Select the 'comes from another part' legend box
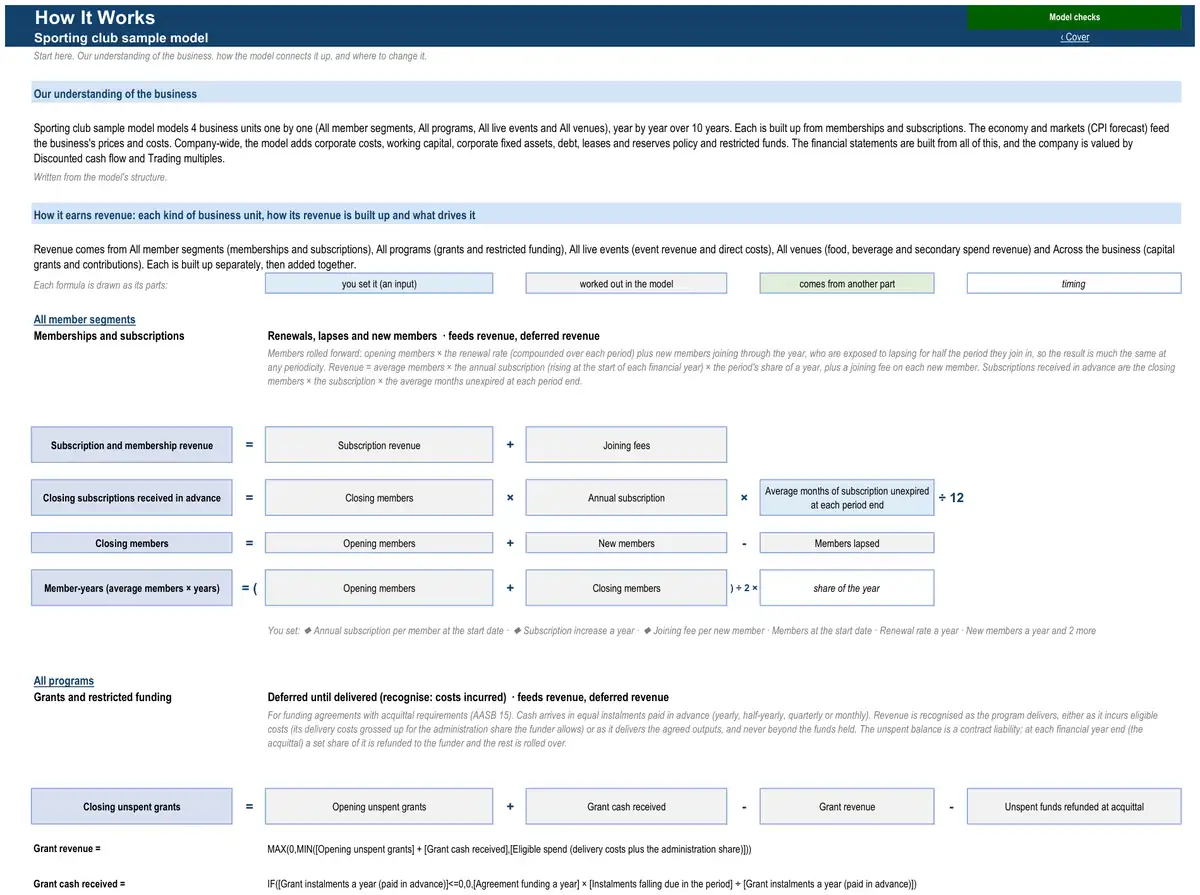 coord(847,284)
